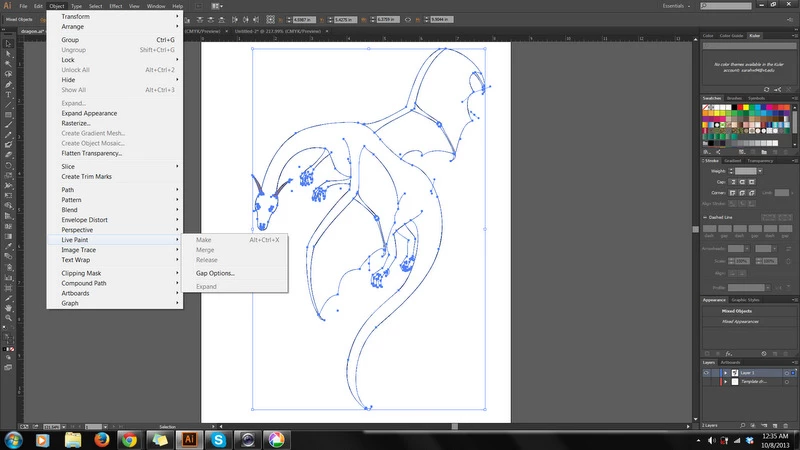Image resolution: width=800 pixels, height=450 pixels.
Task: Open the Windows Start menu
Action: click(x=15, y=439)
